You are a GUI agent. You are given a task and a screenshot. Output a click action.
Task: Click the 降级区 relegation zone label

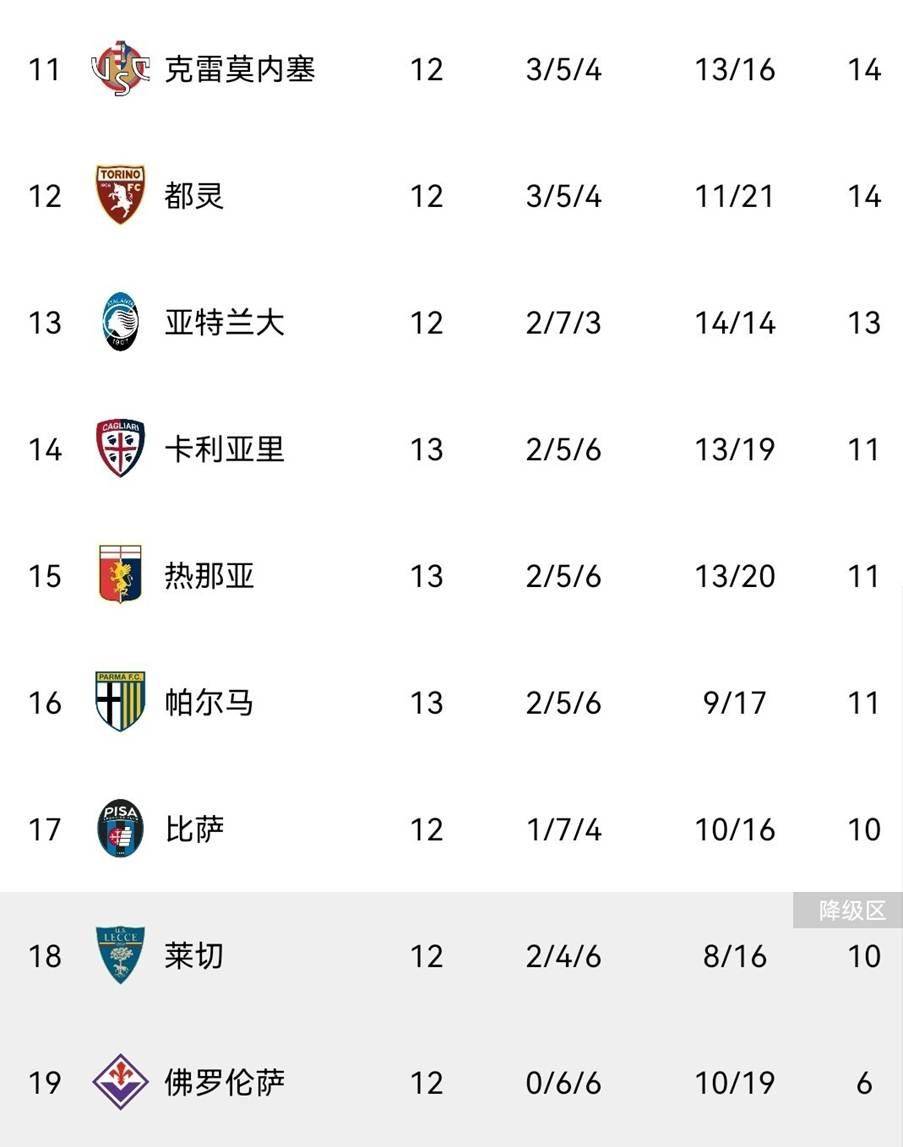click(852, 910)
